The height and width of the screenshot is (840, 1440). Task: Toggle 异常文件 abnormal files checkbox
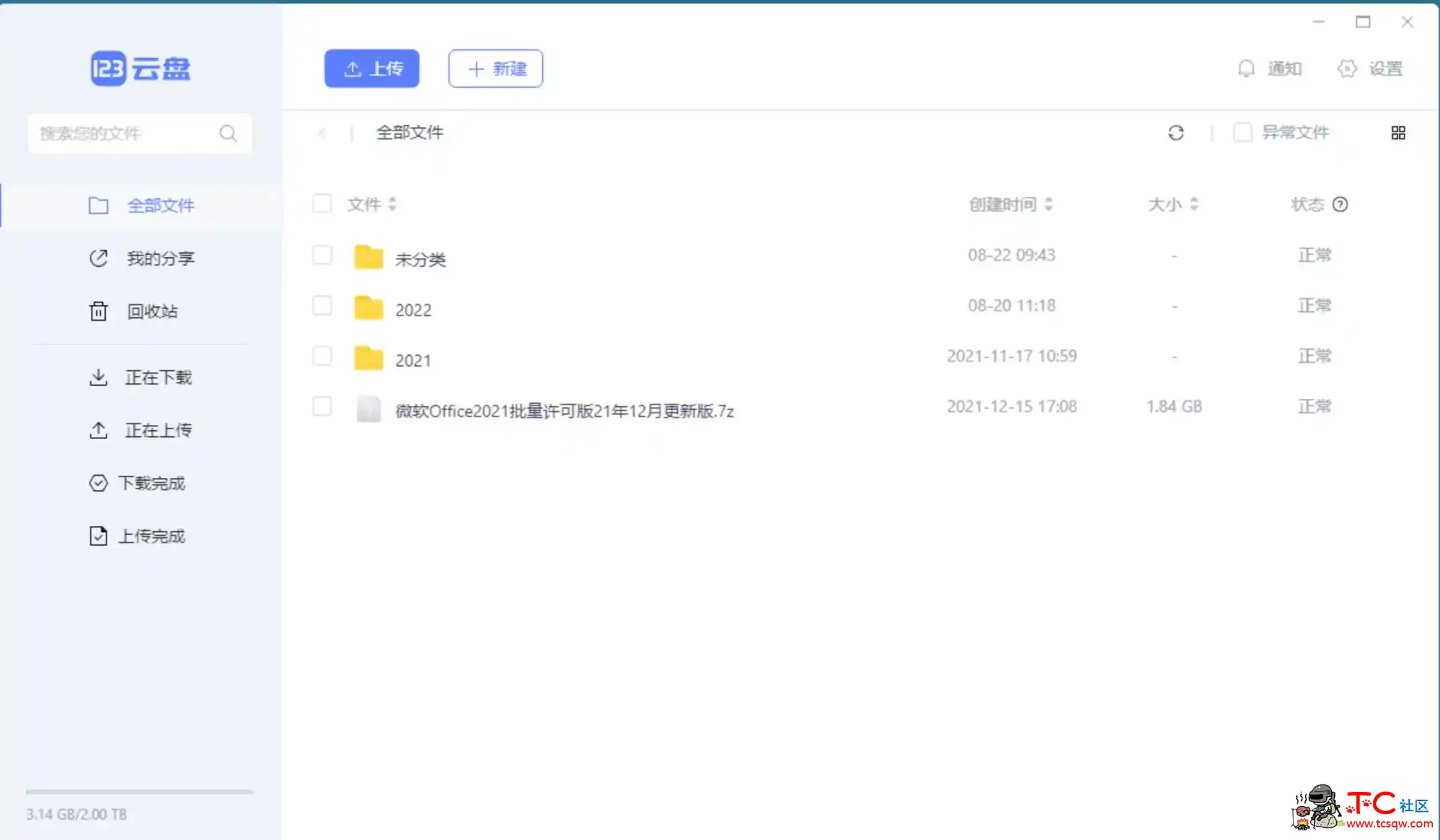click(1242, 132)
